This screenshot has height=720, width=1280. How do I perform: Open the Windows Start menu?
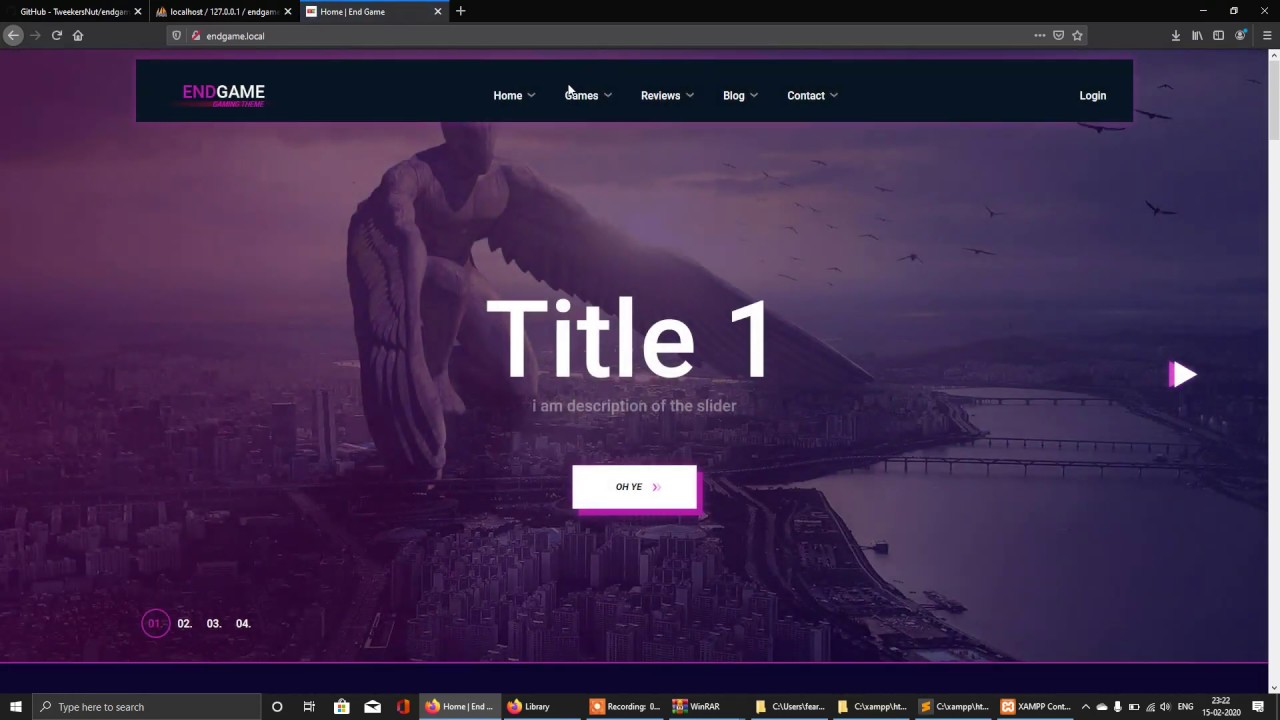click(16, 707)
